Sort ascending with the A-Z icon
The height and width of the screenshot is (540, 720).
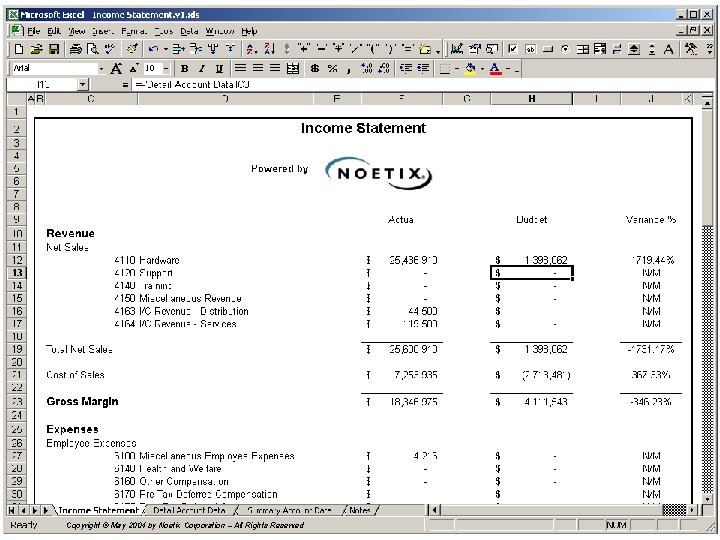pos(251,49)
